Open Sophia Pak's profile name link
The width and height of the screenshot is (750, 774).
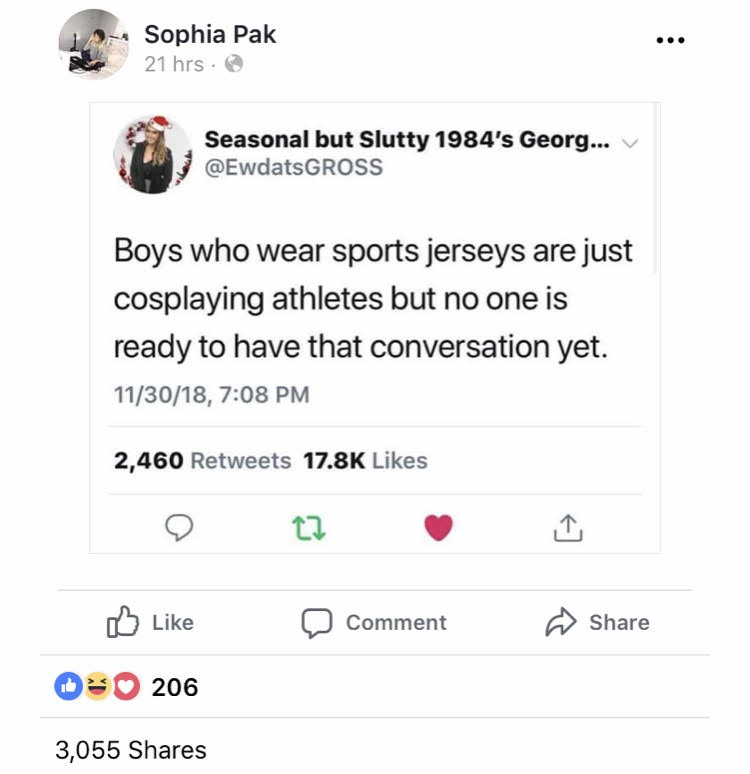click(210, 34)
